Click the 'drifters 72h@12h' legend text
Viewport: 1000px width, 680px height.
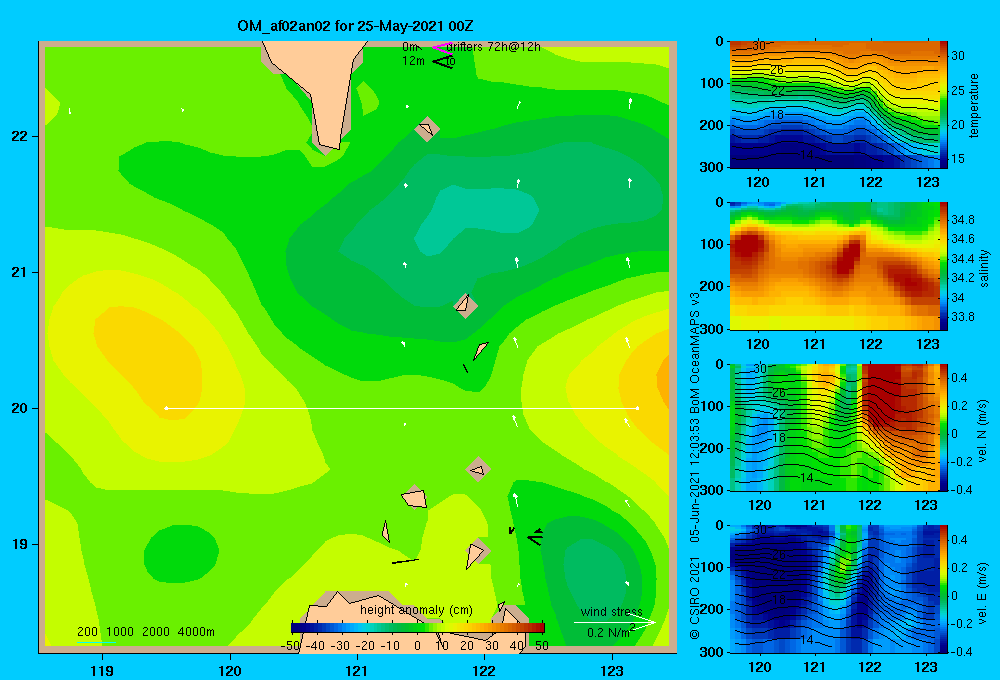coord(493,47)
